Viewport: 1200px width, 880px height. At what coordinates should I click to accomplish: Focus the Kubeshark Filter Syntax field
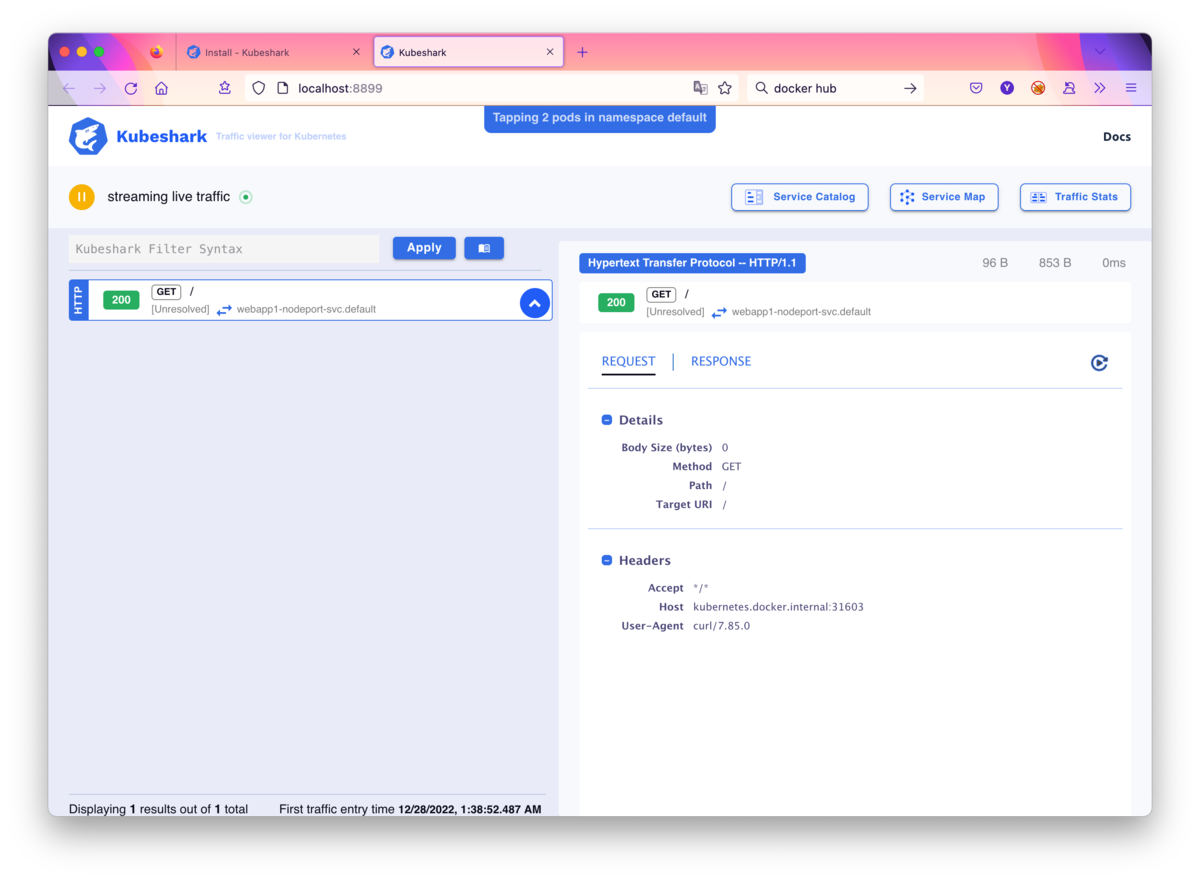click(x=224, y=249)
